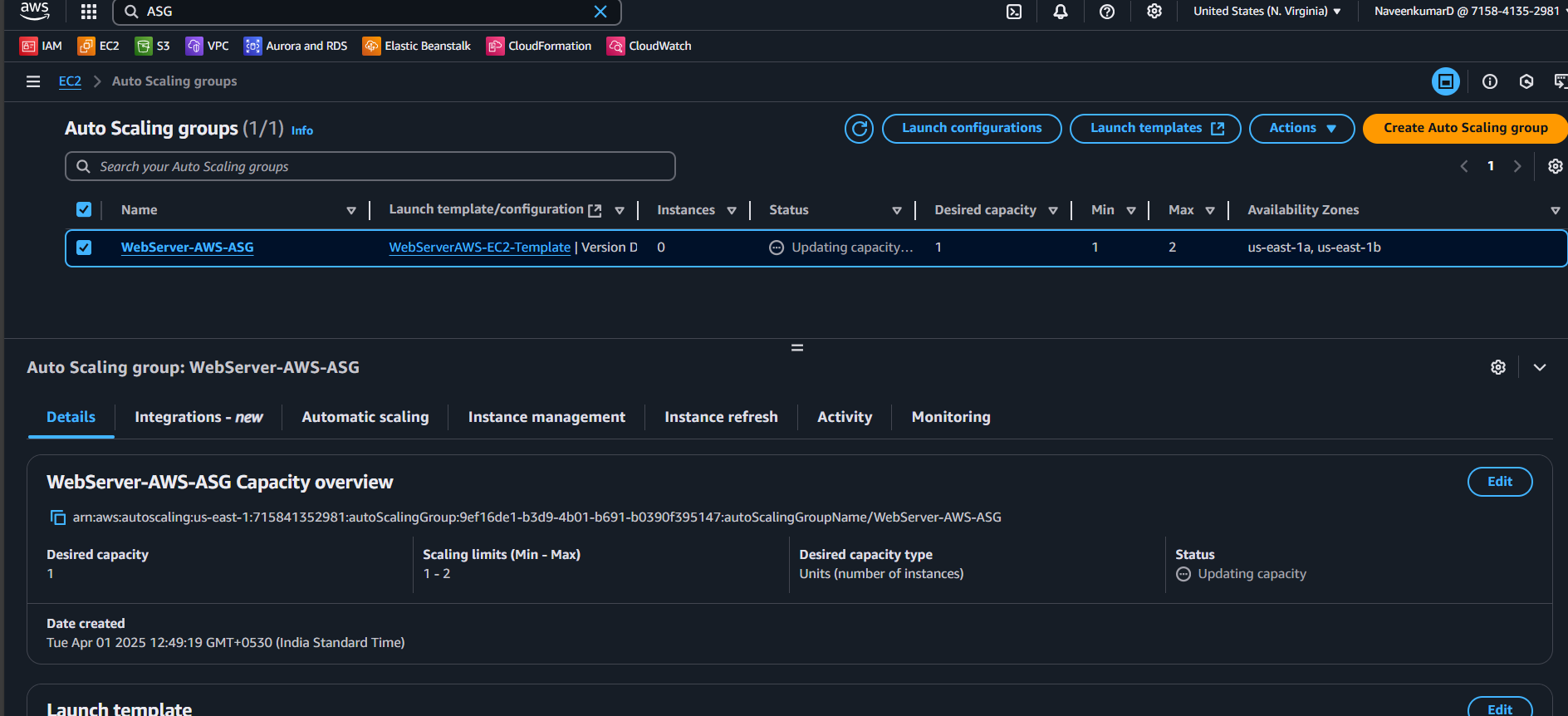
Task: Sort by Status column
Action: (x=897, y=211)
